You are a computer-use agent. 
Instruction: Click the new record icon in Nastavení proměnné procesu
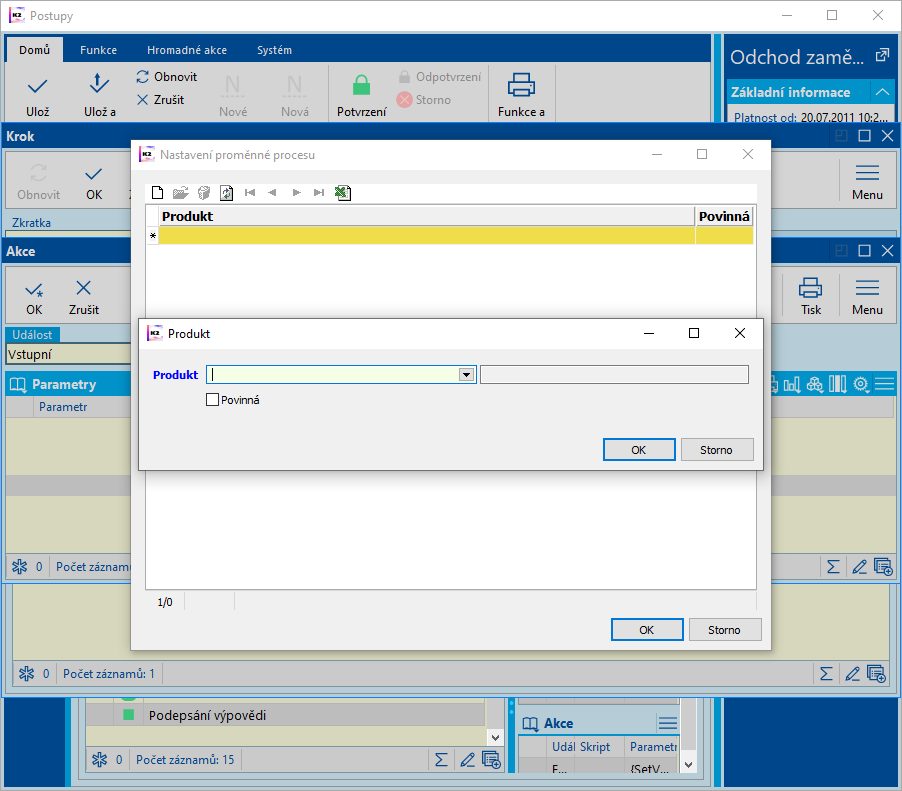click(157, 193)
